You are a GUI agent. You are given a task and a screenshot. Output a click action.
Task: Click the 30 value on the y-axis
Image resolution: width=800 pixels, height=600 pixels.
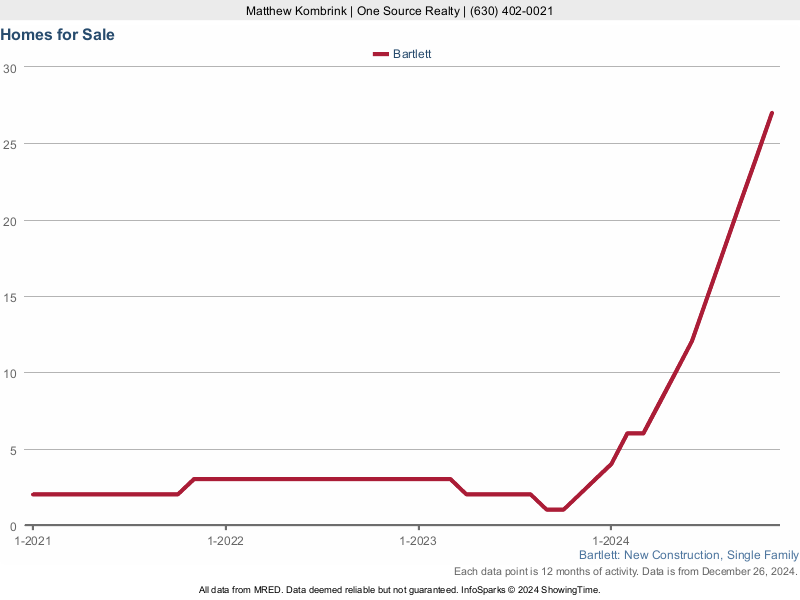point(10,68)
